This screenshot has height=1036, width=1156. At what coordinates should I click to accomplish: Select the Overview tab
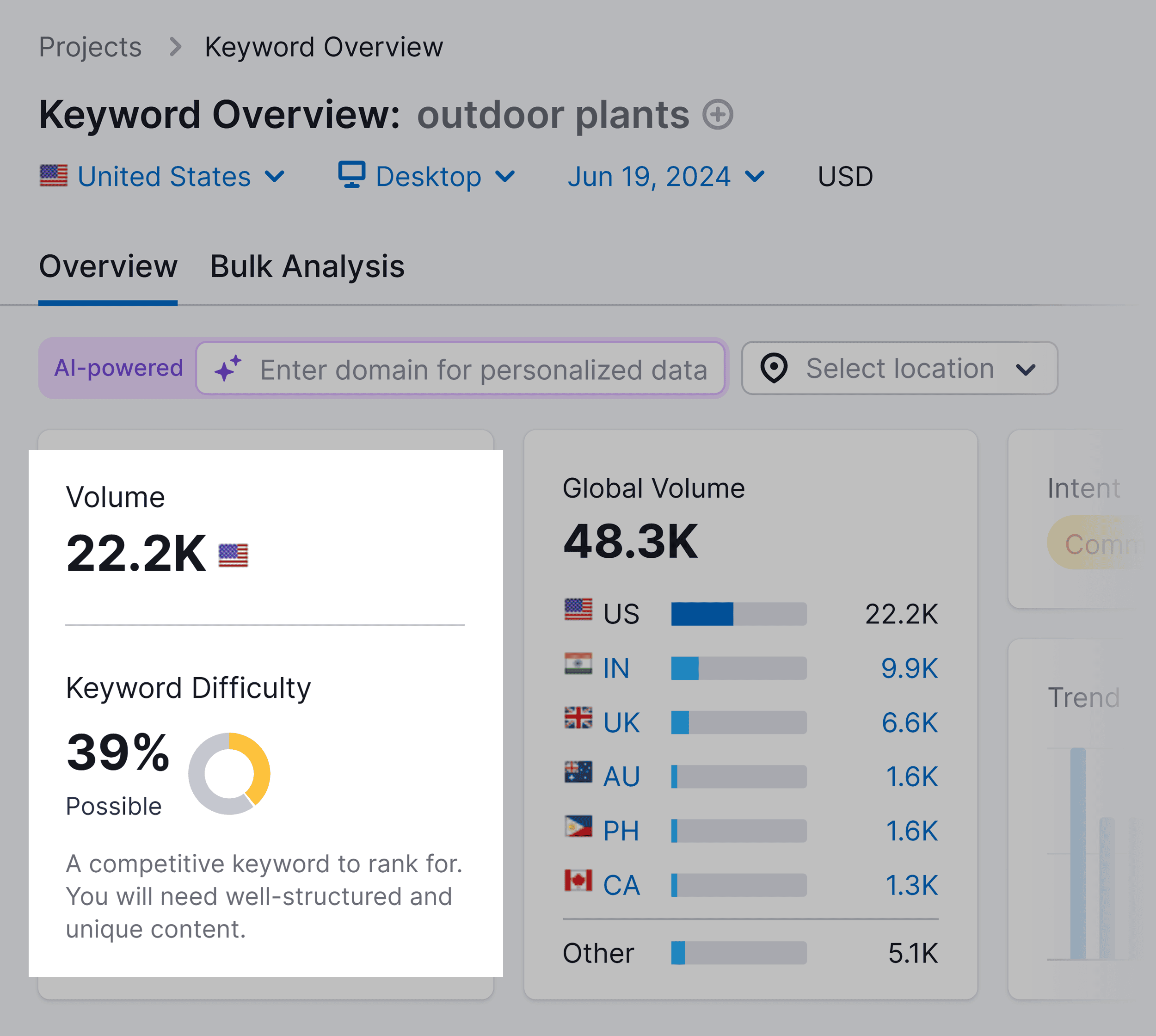108,266
